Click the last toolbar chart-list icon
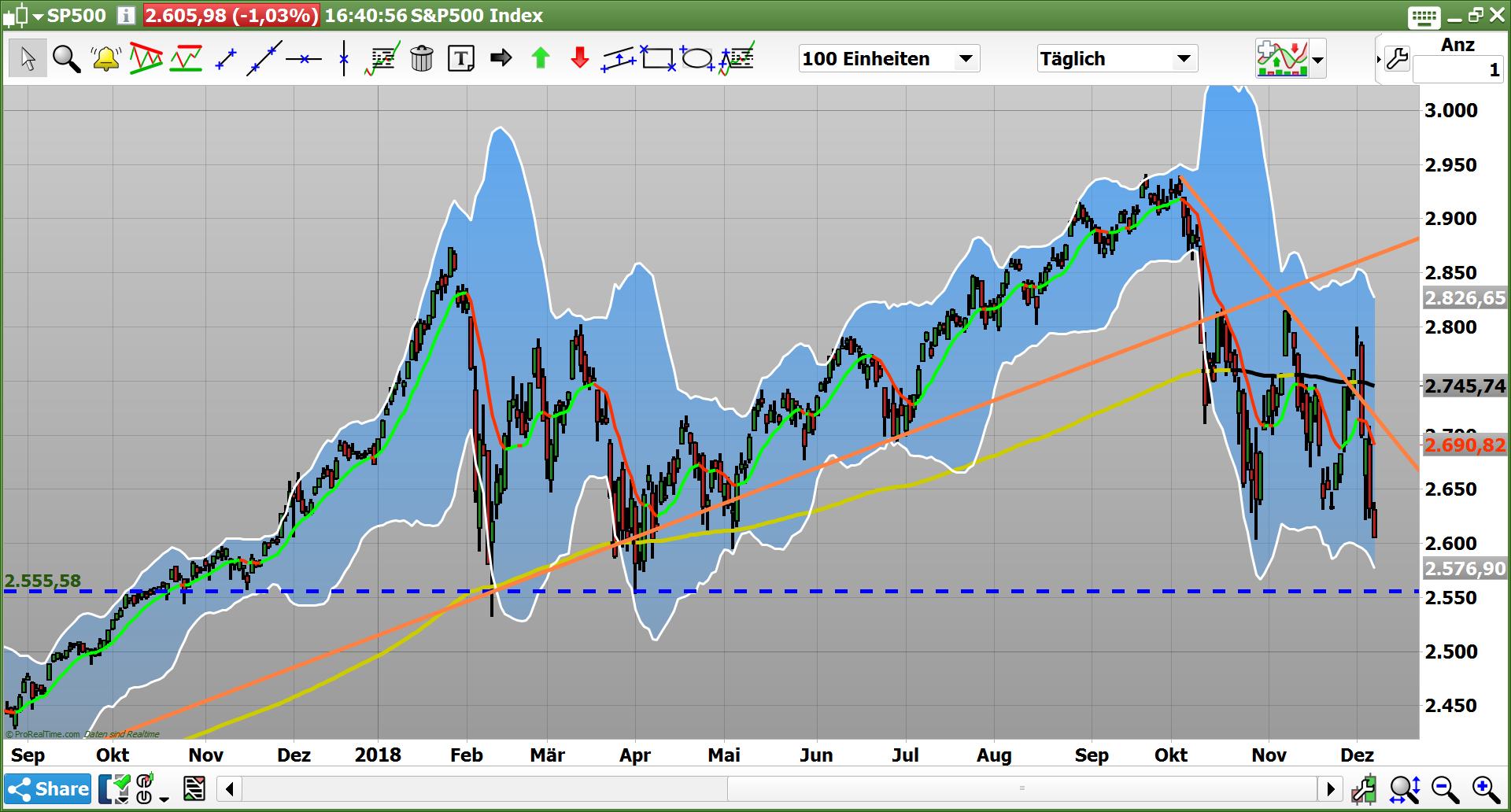Viewport: 1511px width, 812px height. (x=737, y=59)
